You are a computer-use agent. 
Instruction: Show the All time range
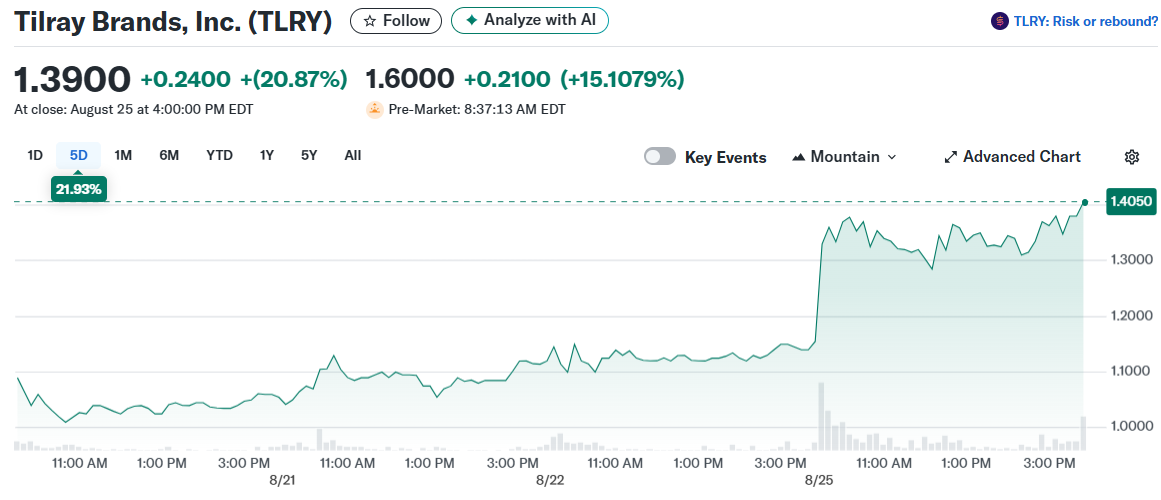pos(353,156)
